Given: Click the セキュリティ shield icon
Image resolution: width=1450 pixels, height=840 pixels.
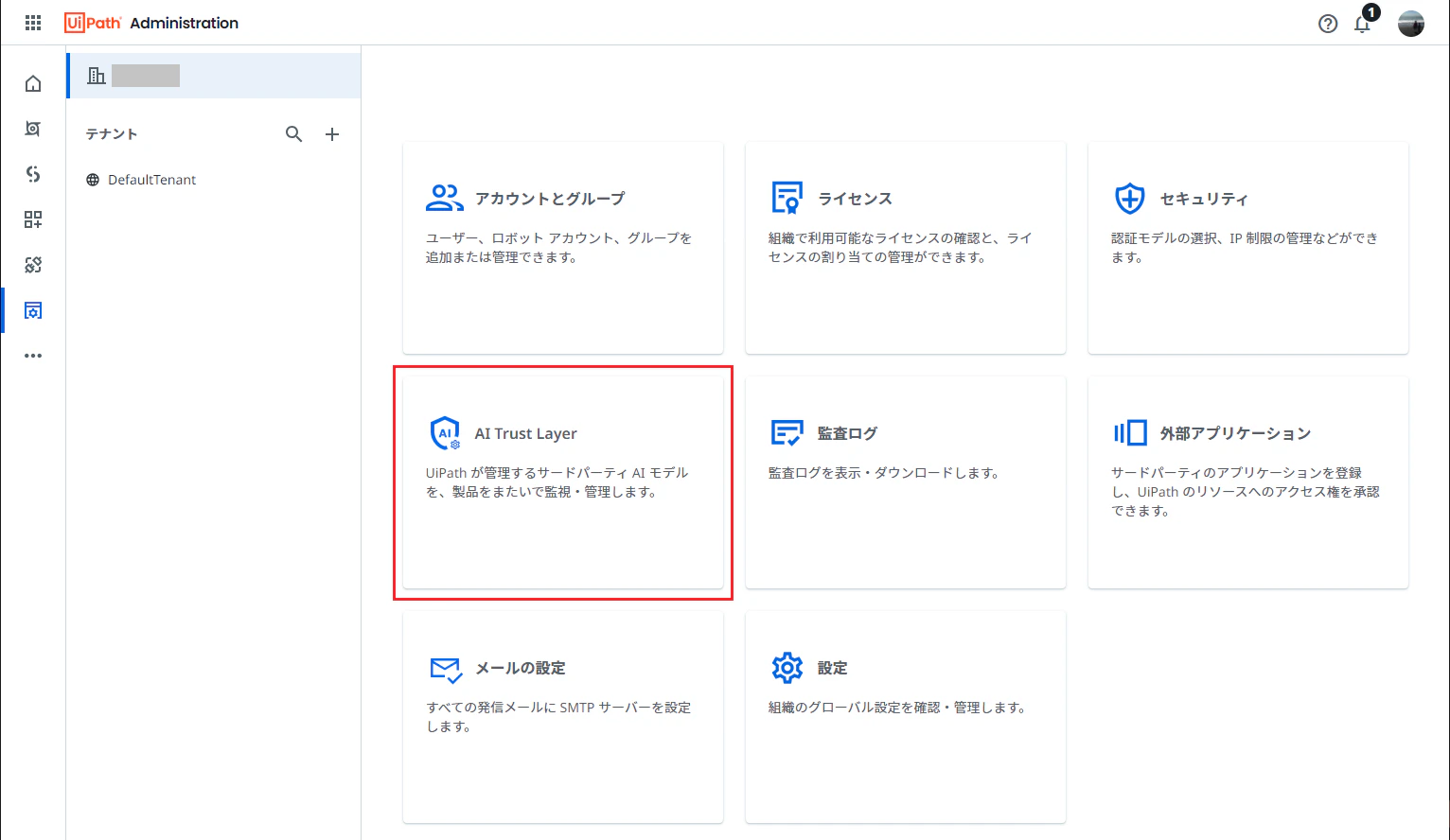Looking at the screenshot, I should click(x=1129, y=199).
